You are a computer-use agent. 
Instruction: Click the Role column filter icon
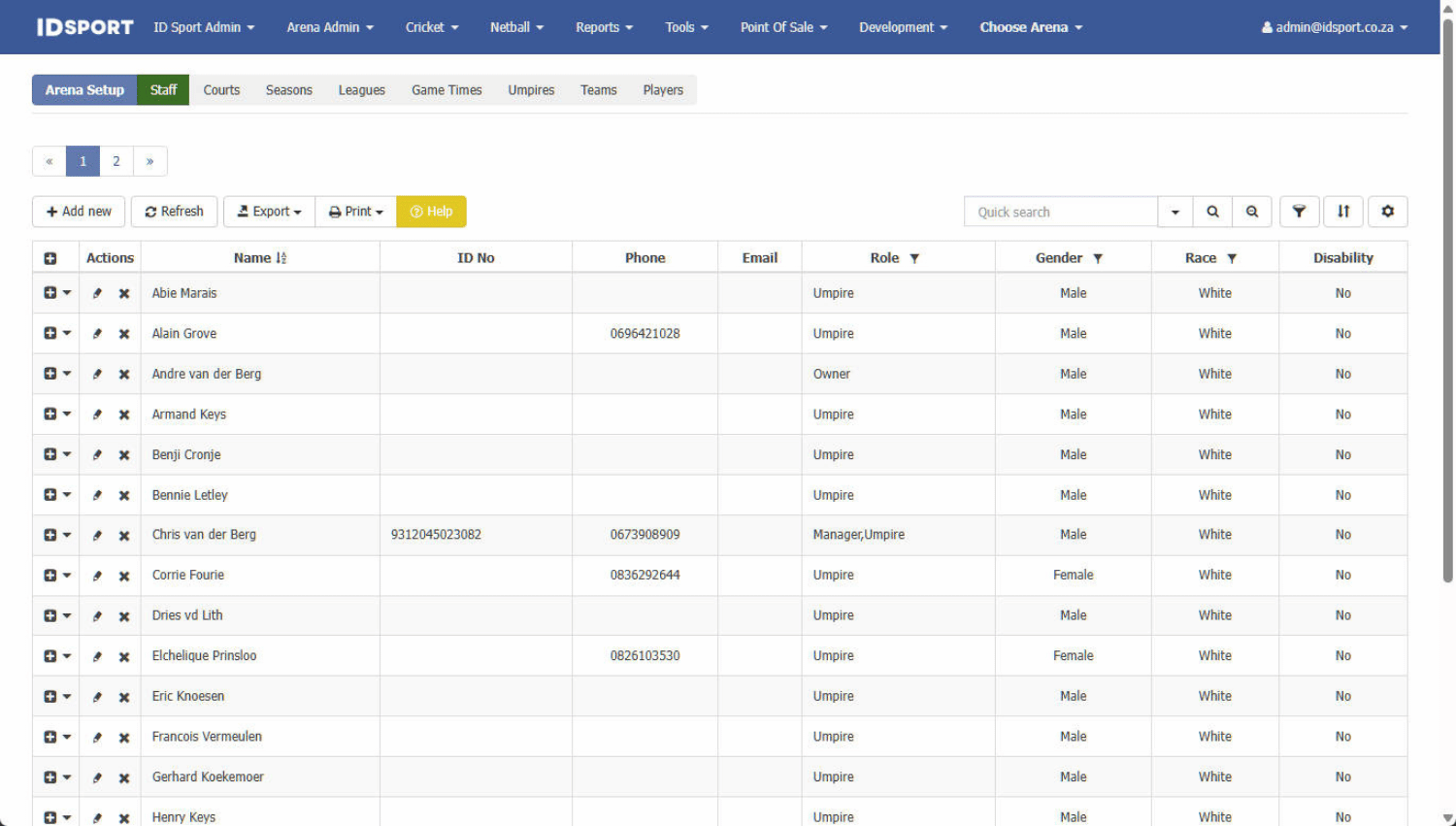pyautogui.click(x=914, y=258)
